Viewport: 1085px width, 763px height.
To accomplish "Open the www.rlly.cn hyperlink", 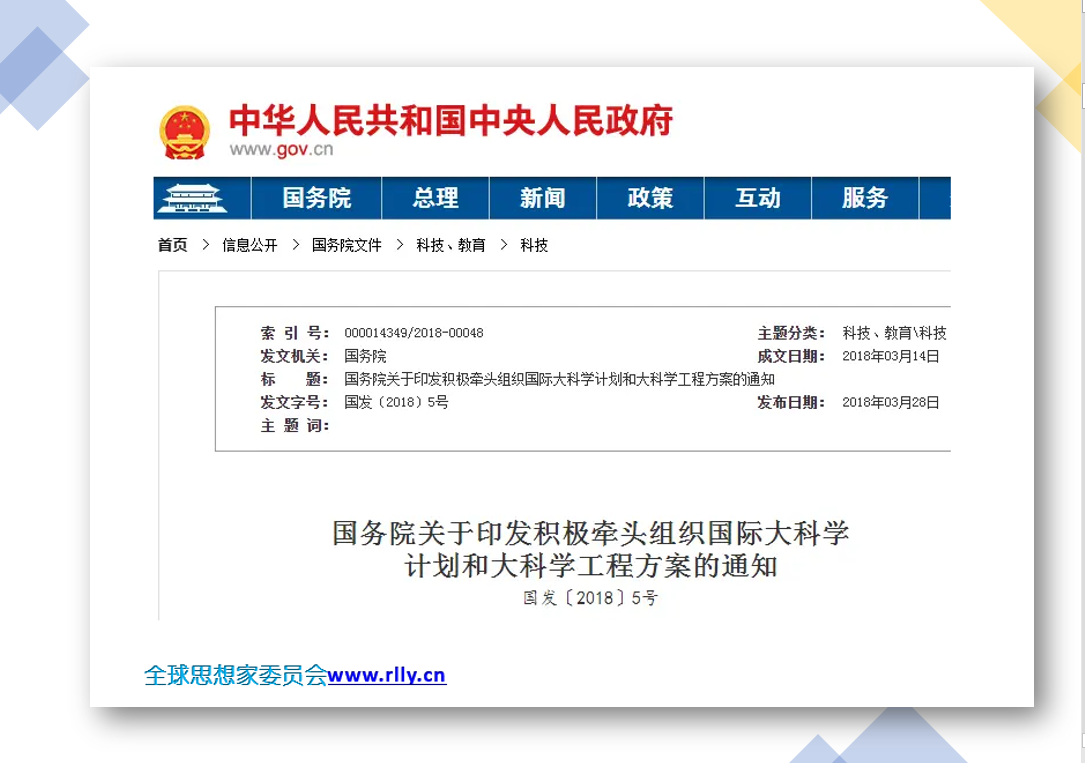I will [x=387, y=674].
